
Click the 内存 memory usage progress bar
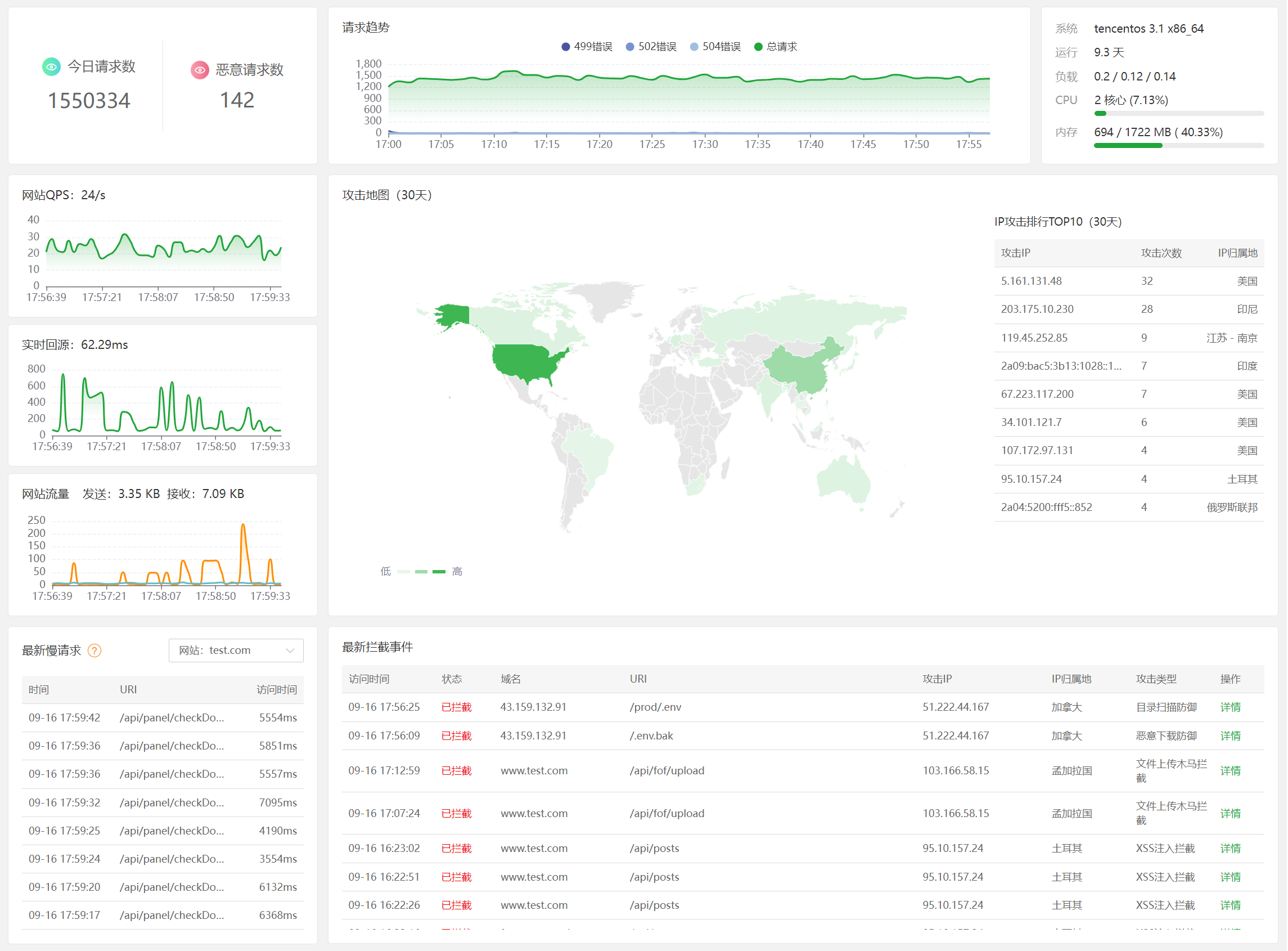[1179, 146]
